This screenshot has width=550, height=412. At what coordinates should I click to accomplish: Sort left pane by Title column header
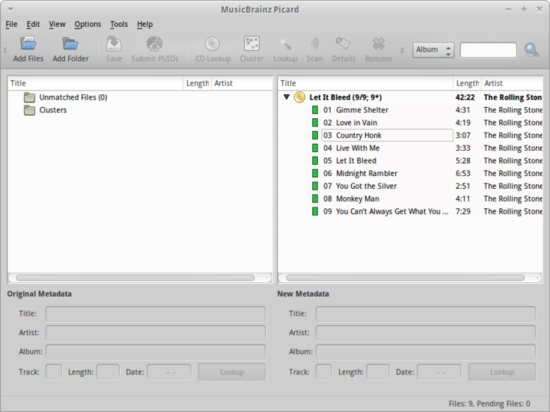[x=95, y=83]
